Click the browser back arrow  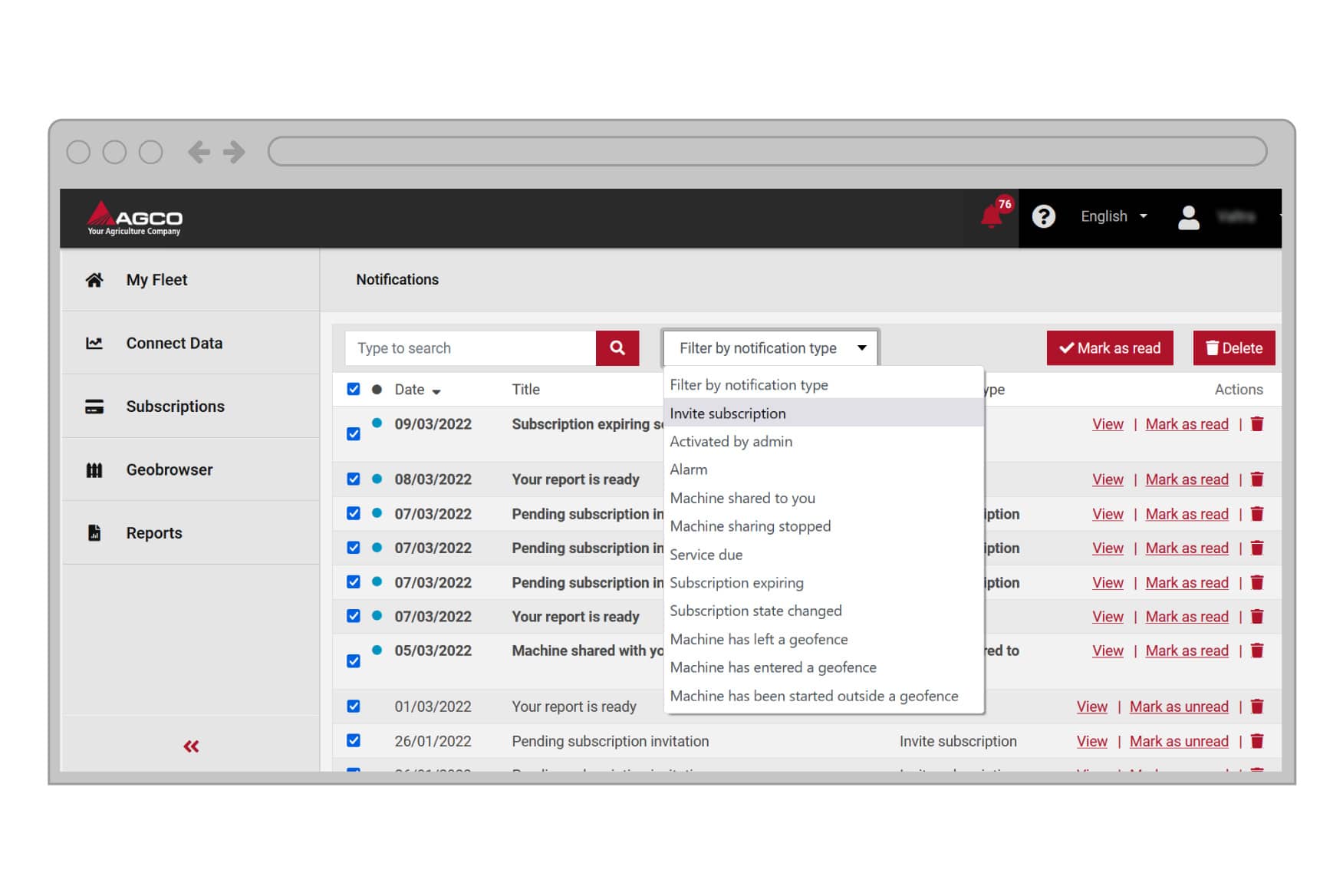coord(199,152)
